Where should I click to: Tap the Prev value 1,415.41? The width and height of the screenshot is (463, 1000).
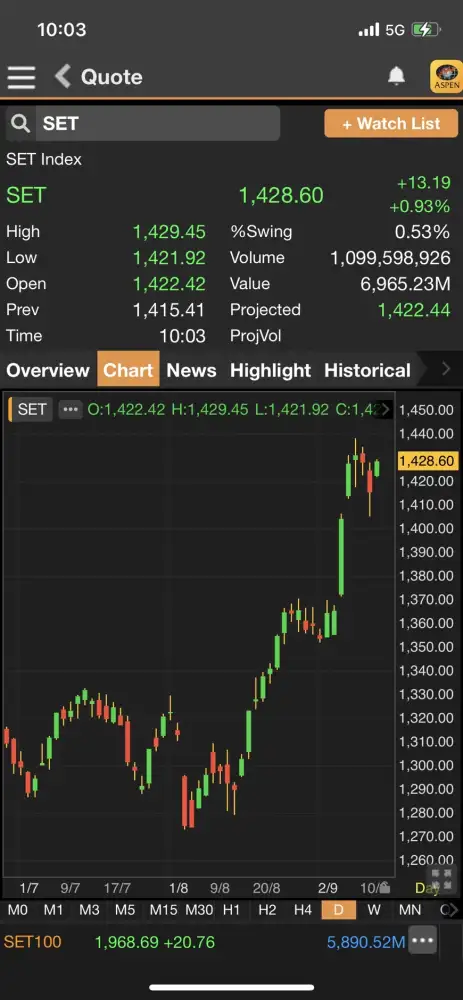click(x=169, y=310)
